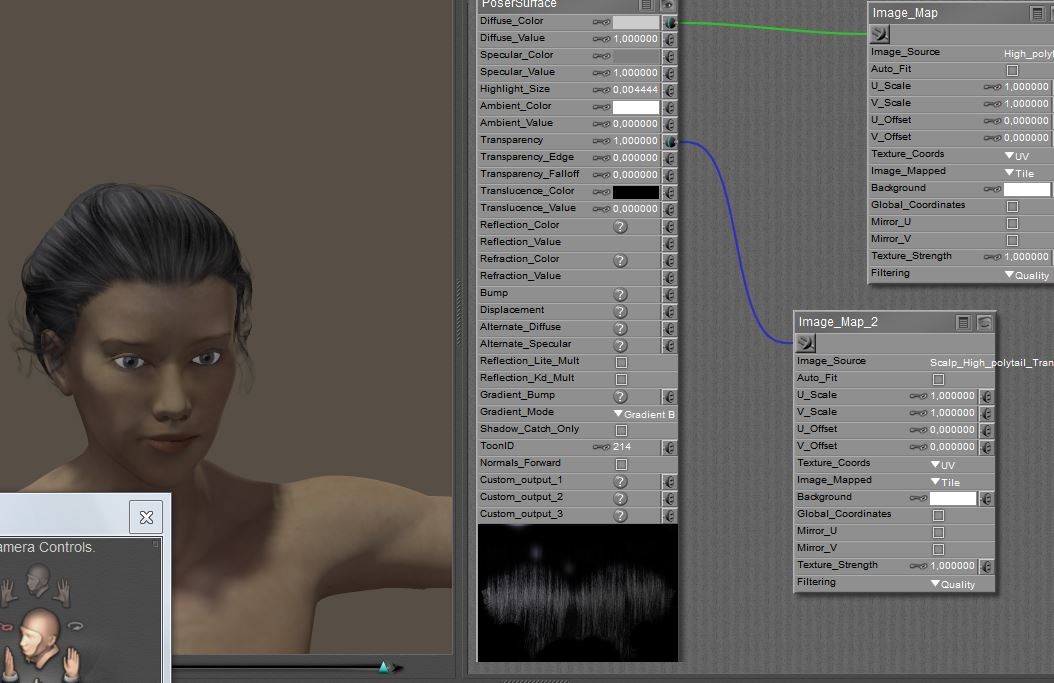
Task: Click the Displacement question mark icon
Action: [x=620, y=311]
